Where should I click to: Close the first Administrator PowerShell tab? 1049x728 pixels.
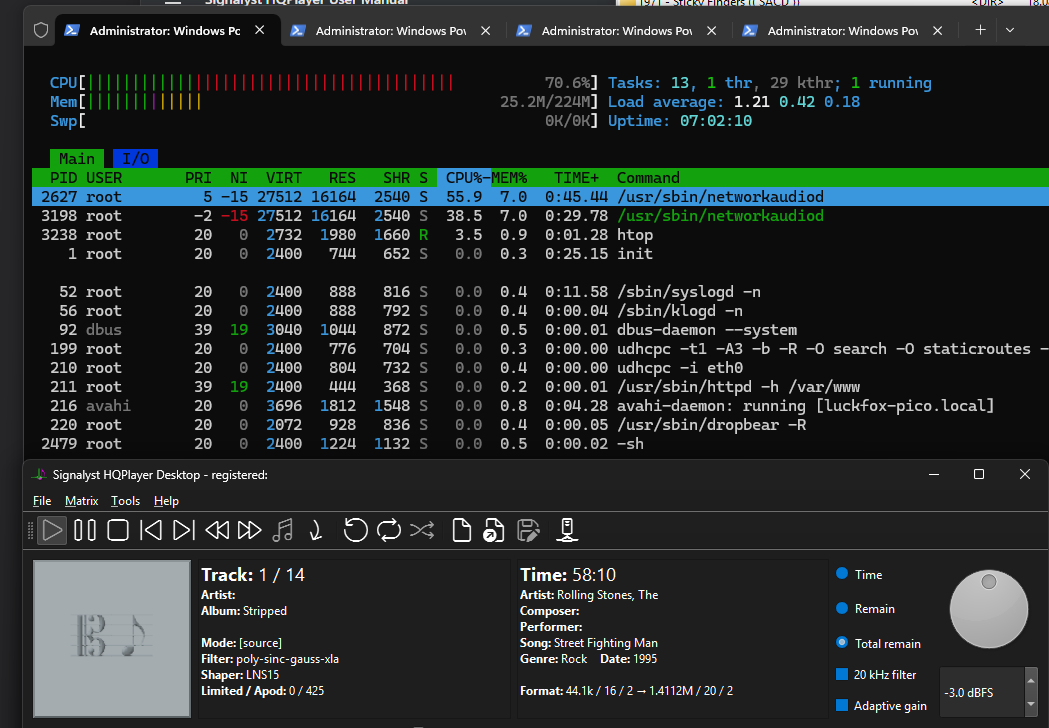(x=260, y=30)
